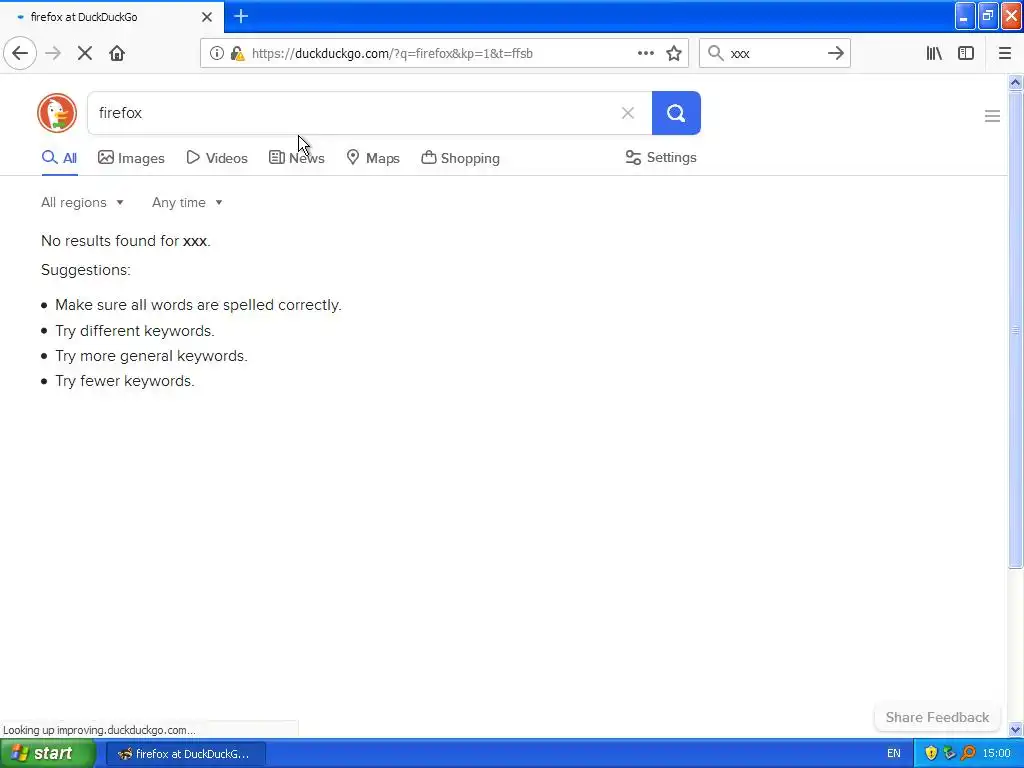Image resolution: width=1024 pixels, height=768 pixels.
Task: Click the Firefox taskbar button
Action: tap(185, 754)
